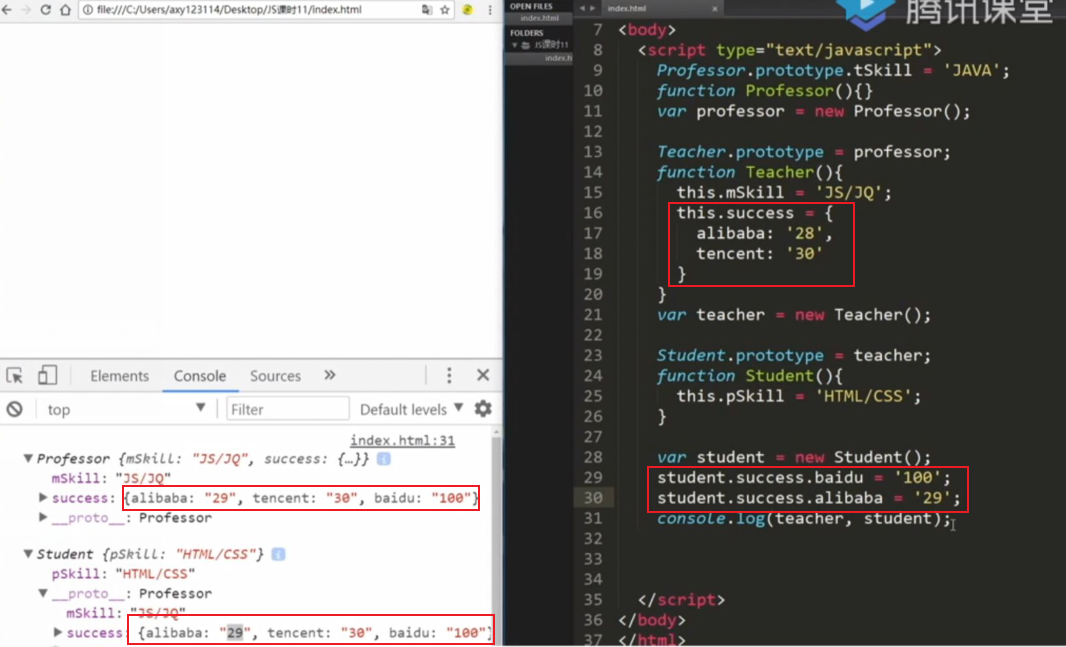Expand collapsed __proto__ under Professor object
The height and width of the screenshot is (647, 1066).
pyautogui.click(x=43, y=517)
